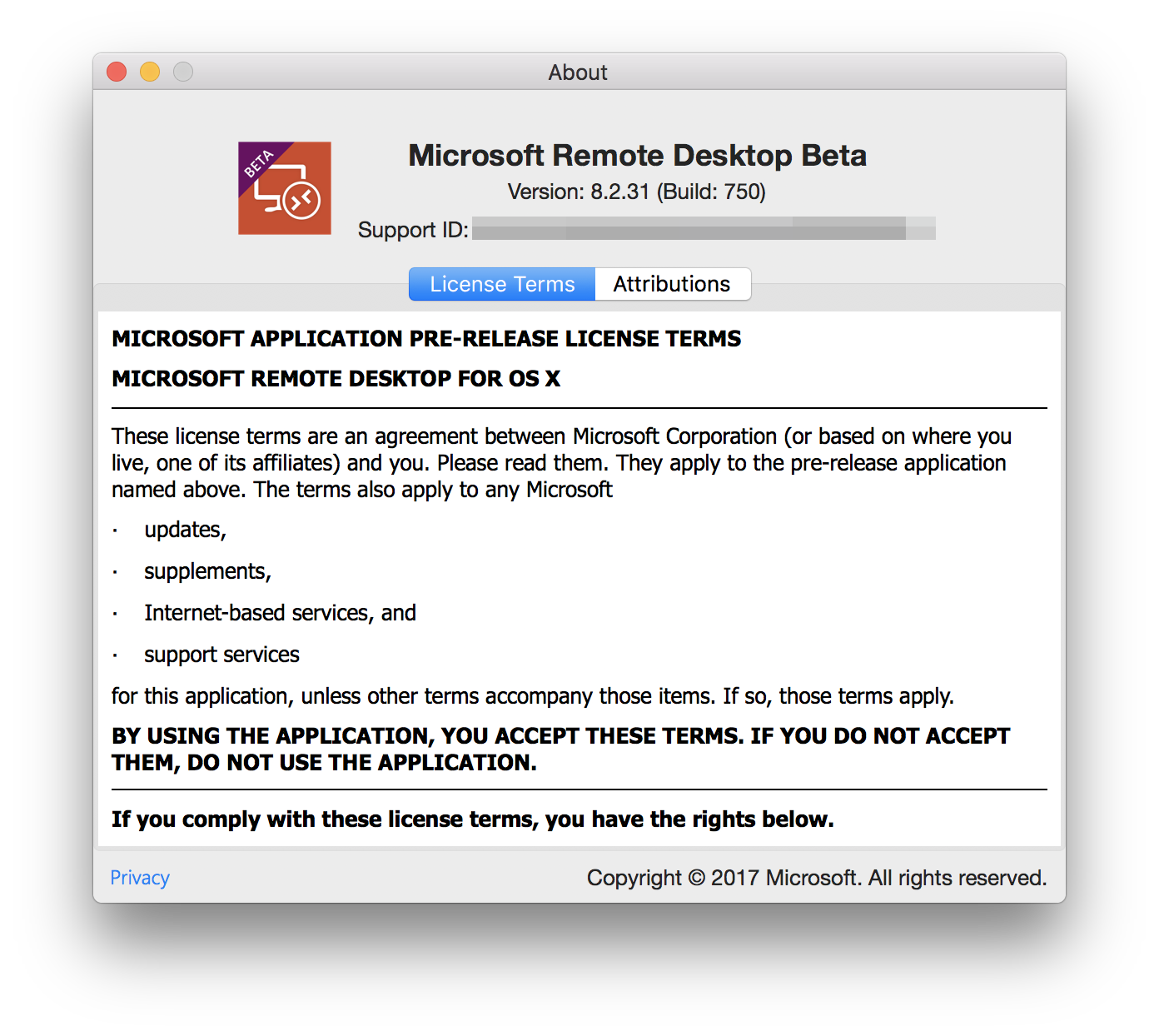
Task: Click 'Internet-based services, and' bullet item
Action: [280, 613]
